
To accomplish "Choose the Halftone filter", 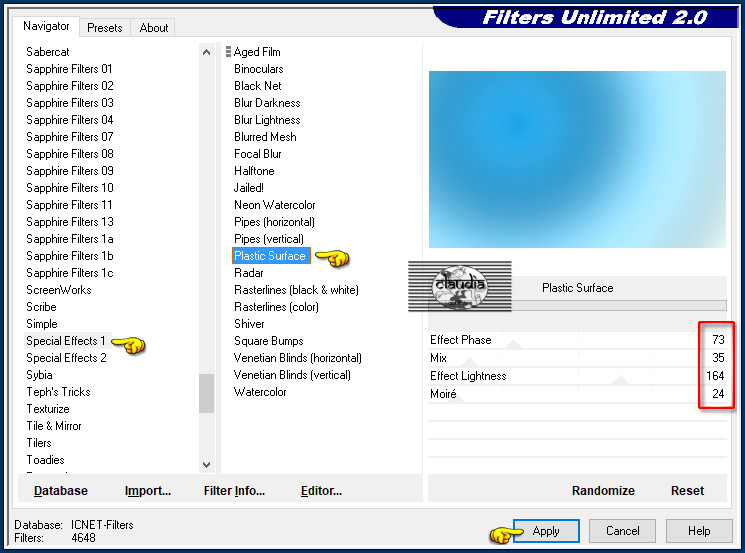I will pos(254,171).
